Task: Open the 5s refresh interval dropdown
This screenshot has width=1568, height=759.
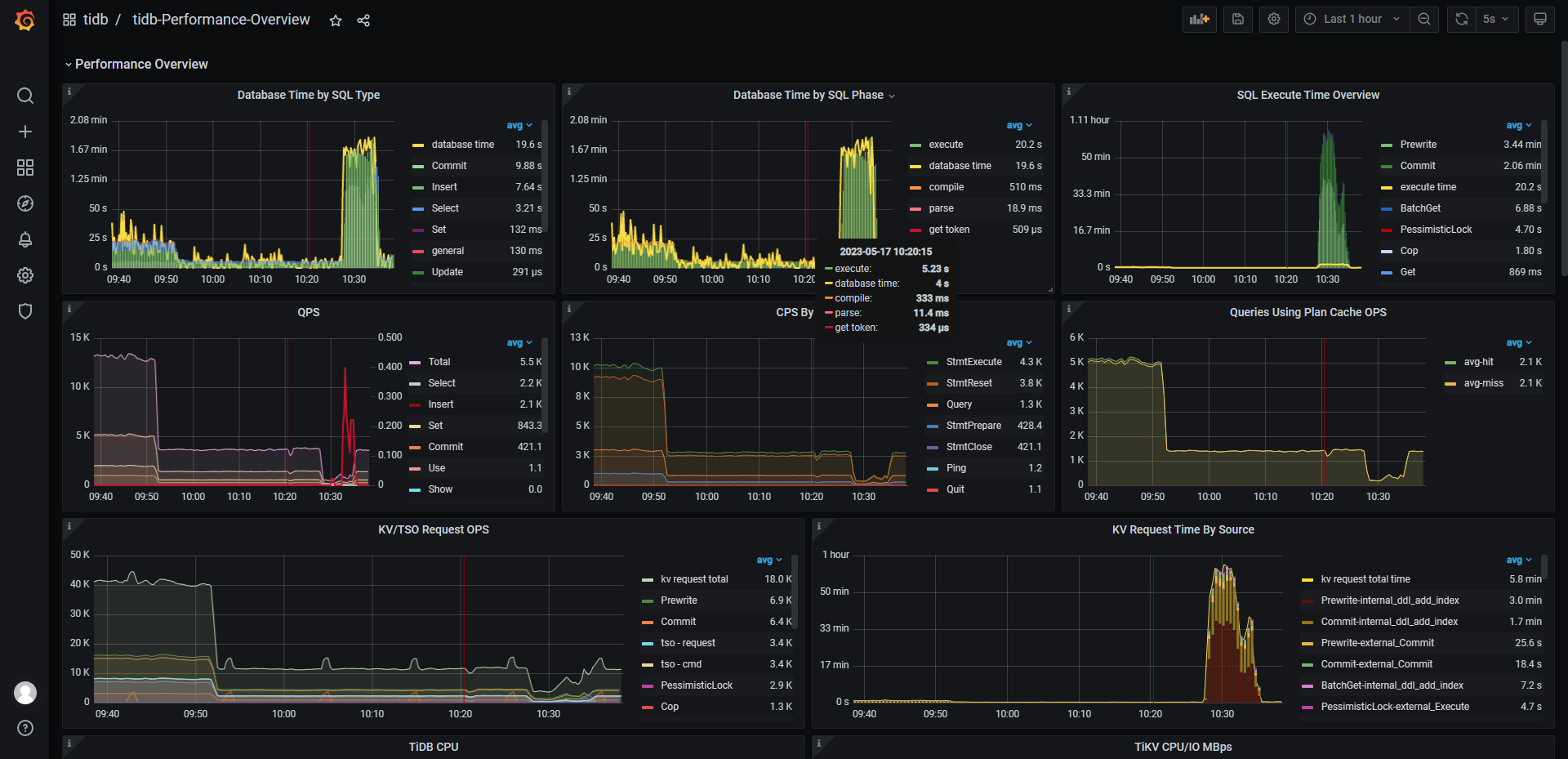Action: pyautogui.click(x=1496, y=19)
